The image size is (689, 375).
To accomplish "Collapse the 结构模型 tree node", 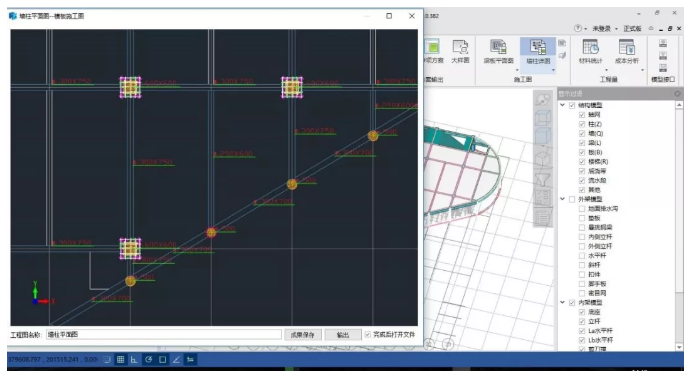I will [x=562, y=105].
